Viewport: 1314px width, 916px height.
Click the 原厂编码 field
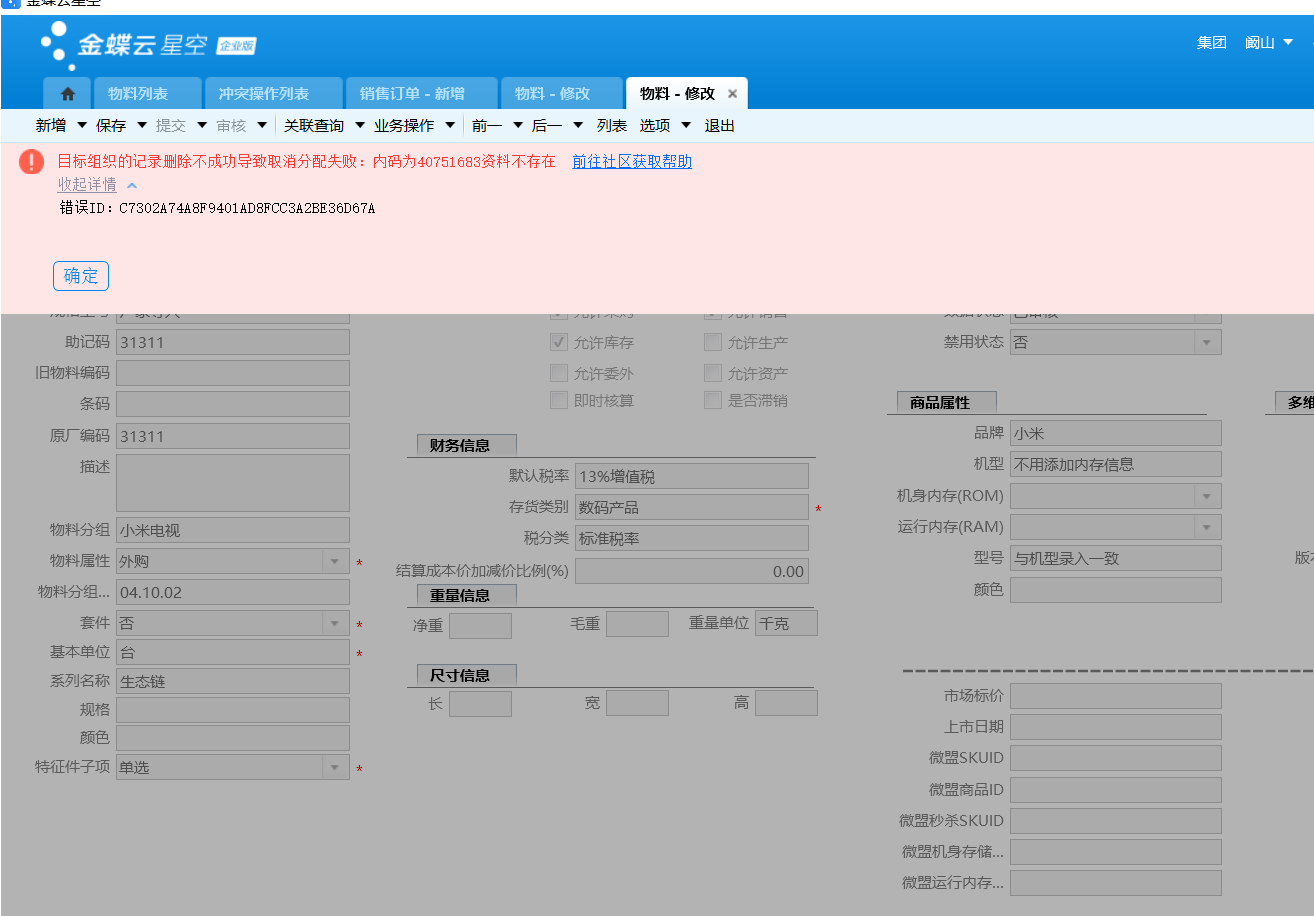(x=233, y=436)
